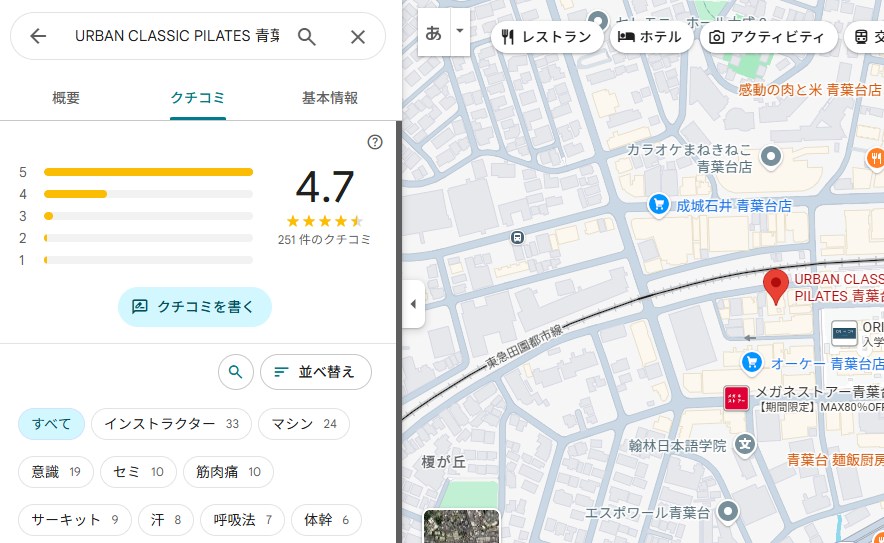Viewport: 884px width, 543px height.
Task: Search within reviews using magnifier button
Action: [x=235, y=372]
